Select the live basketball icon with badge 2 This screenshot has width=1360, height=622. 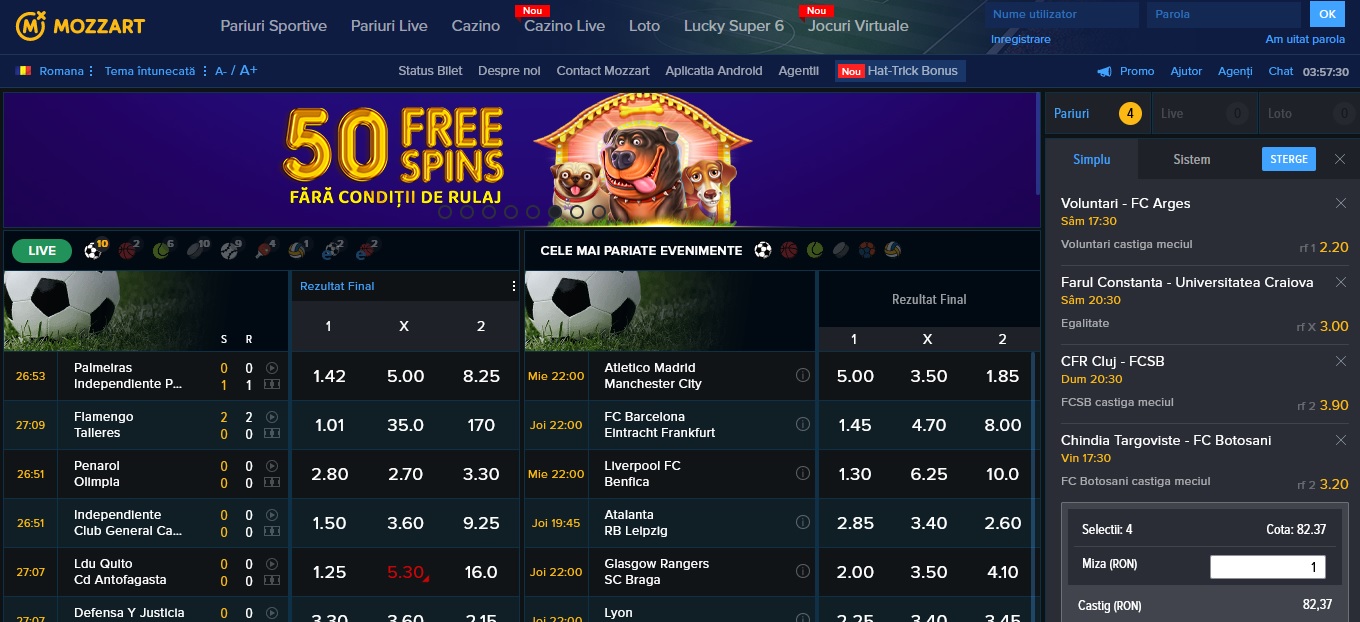click(x=128, y=250)
